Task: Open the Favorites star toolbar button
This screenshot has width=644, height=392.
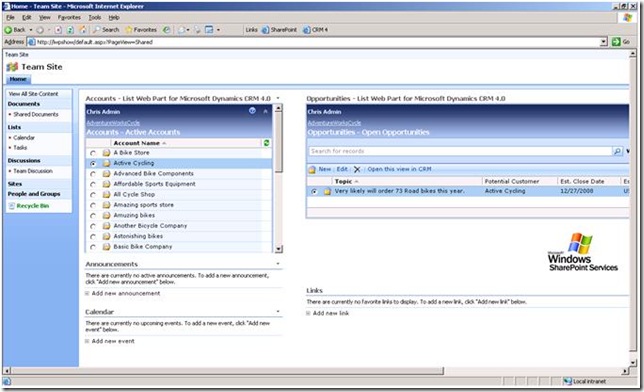Action: (141, 30)
